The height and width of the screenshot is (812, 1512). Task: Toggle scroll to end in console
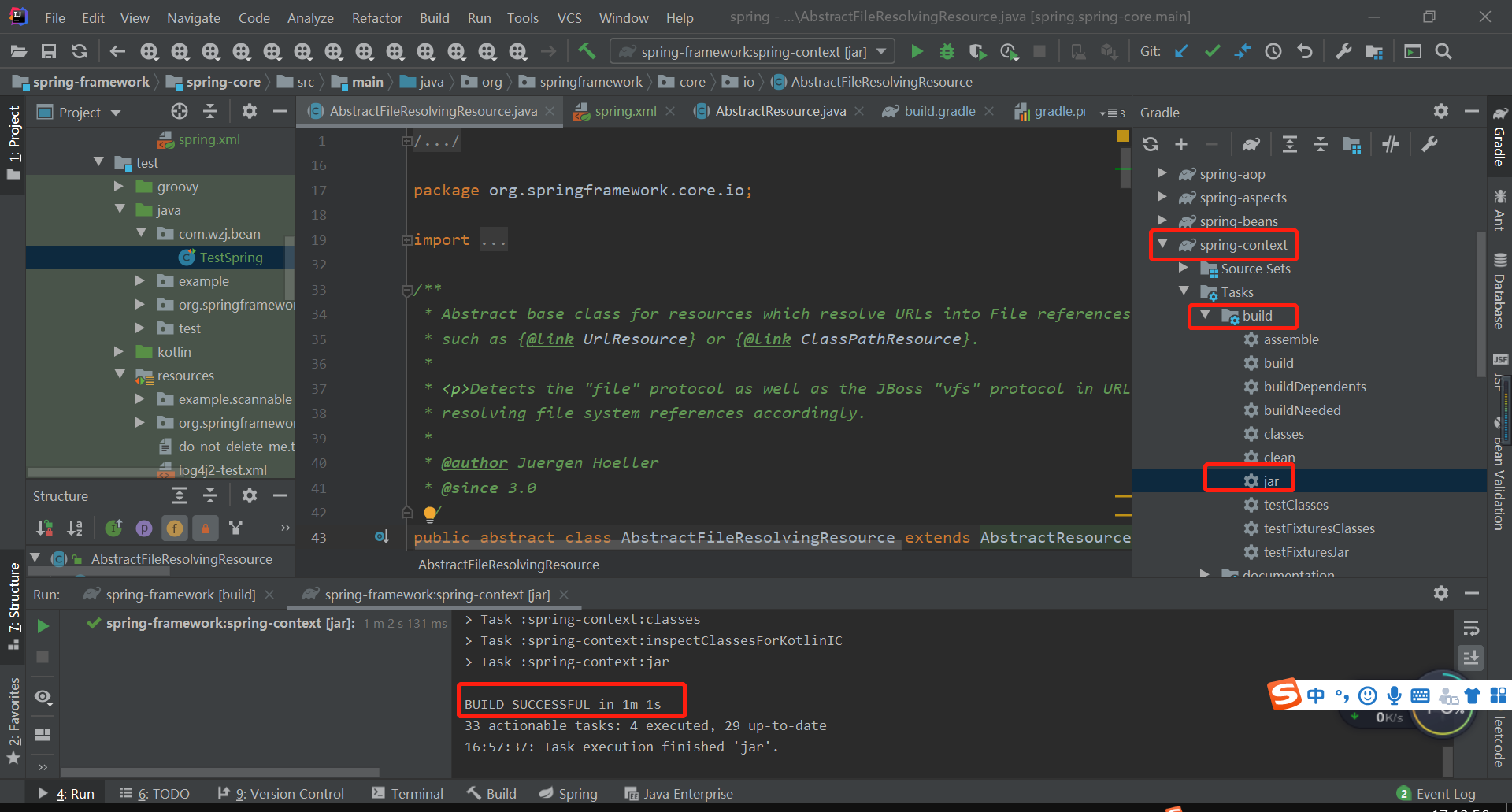click(x=1471, y=657)
